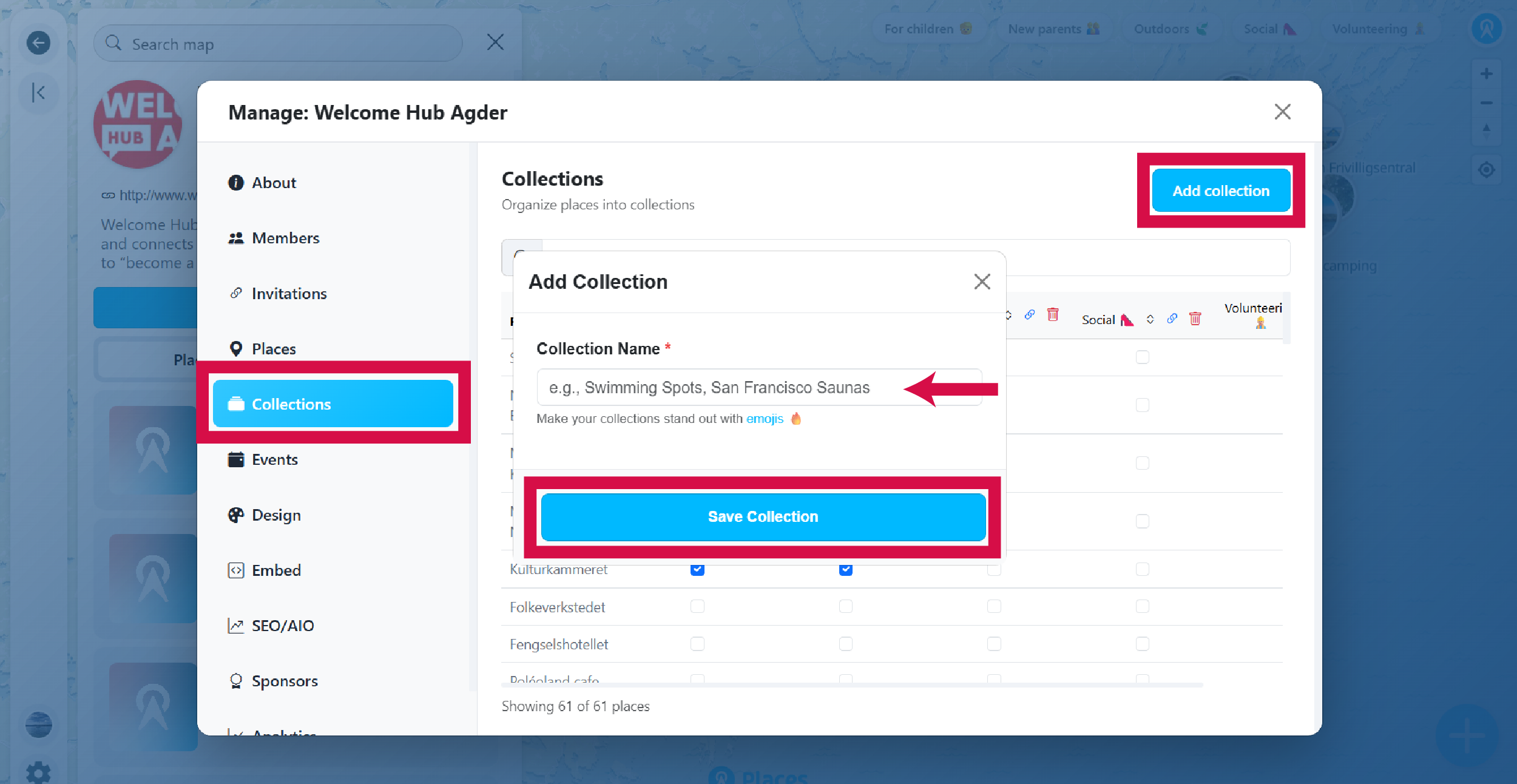This screenshot has width=1517, height=784.
Task: Check the Social checkbox for Folkeverkstedet
Action: [x=1143, y=606]
